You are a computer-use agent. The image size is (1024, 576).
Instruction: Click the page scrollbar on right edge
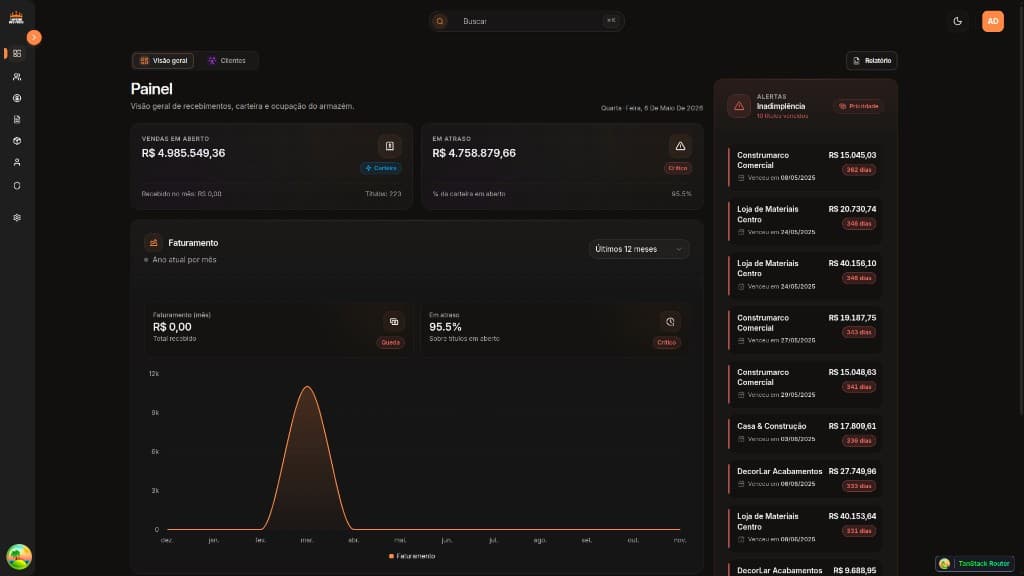(x=1021, y=209)
